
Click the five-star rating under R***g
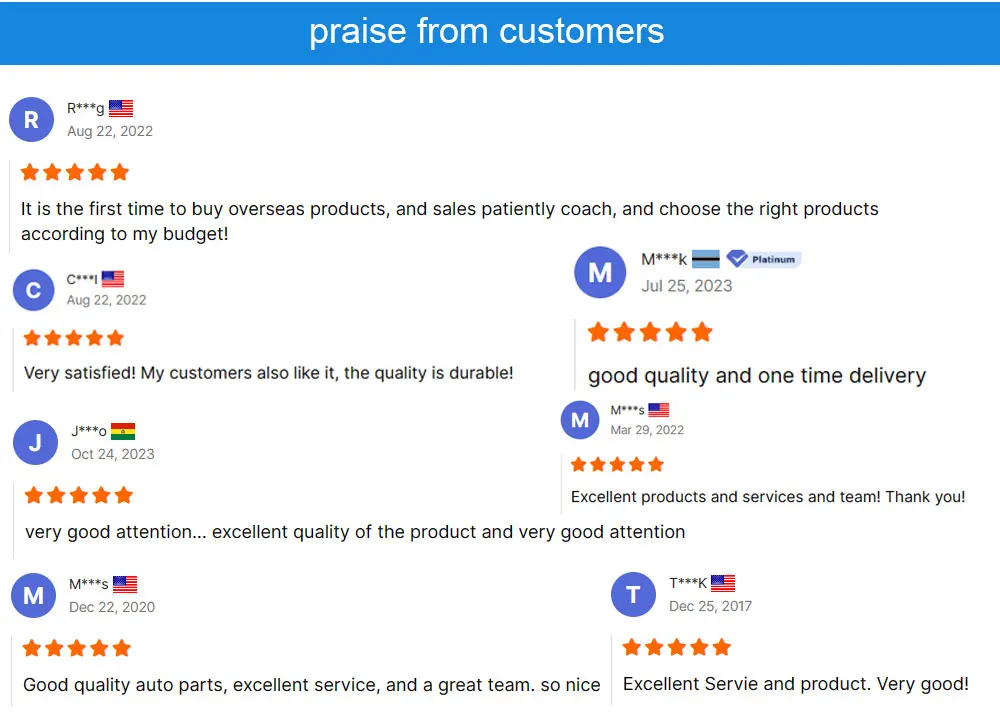[x=75, y=172]
